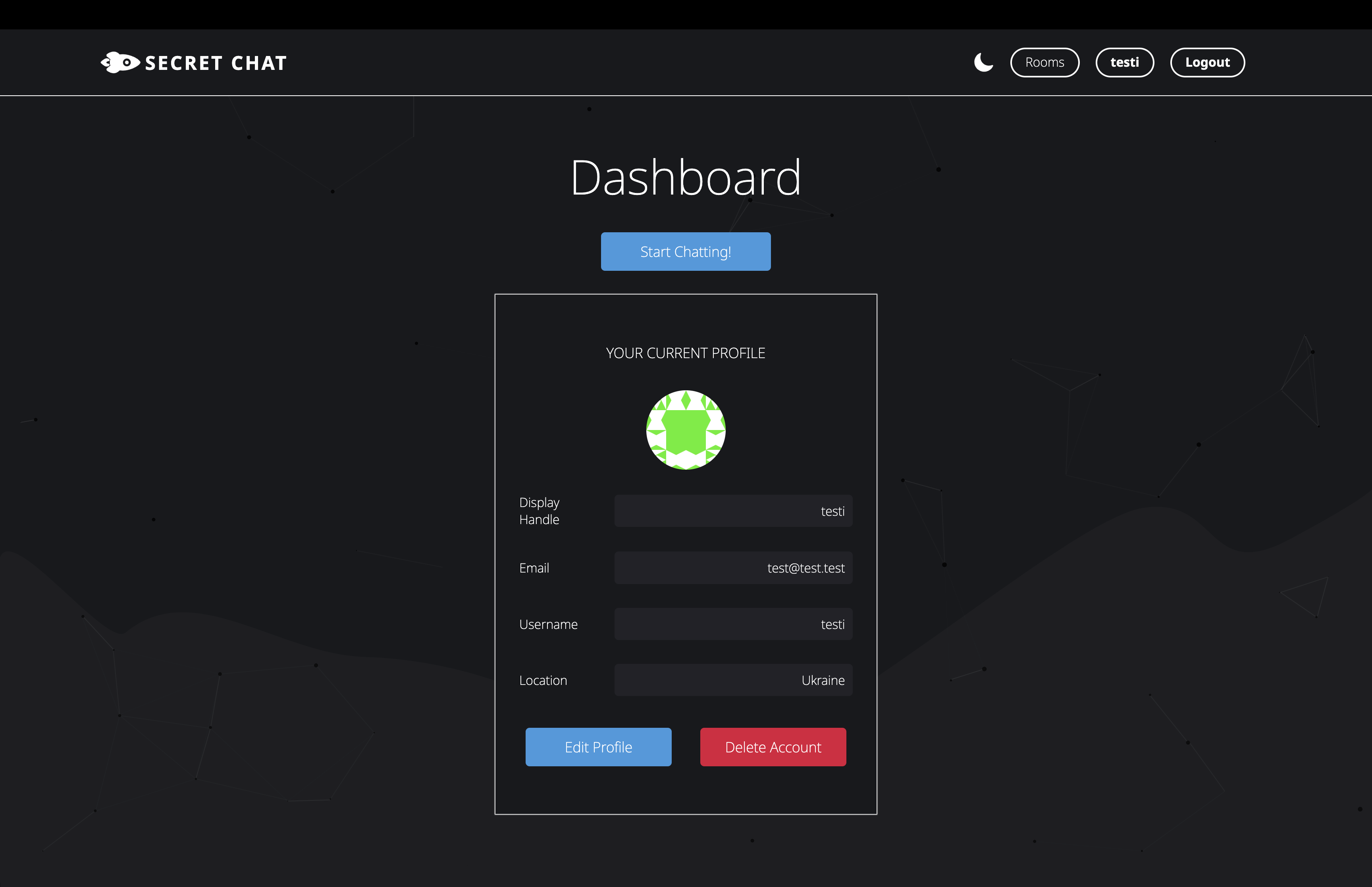Focus the Display Handle field
The image size is (1372, 887).
(733, 511)
